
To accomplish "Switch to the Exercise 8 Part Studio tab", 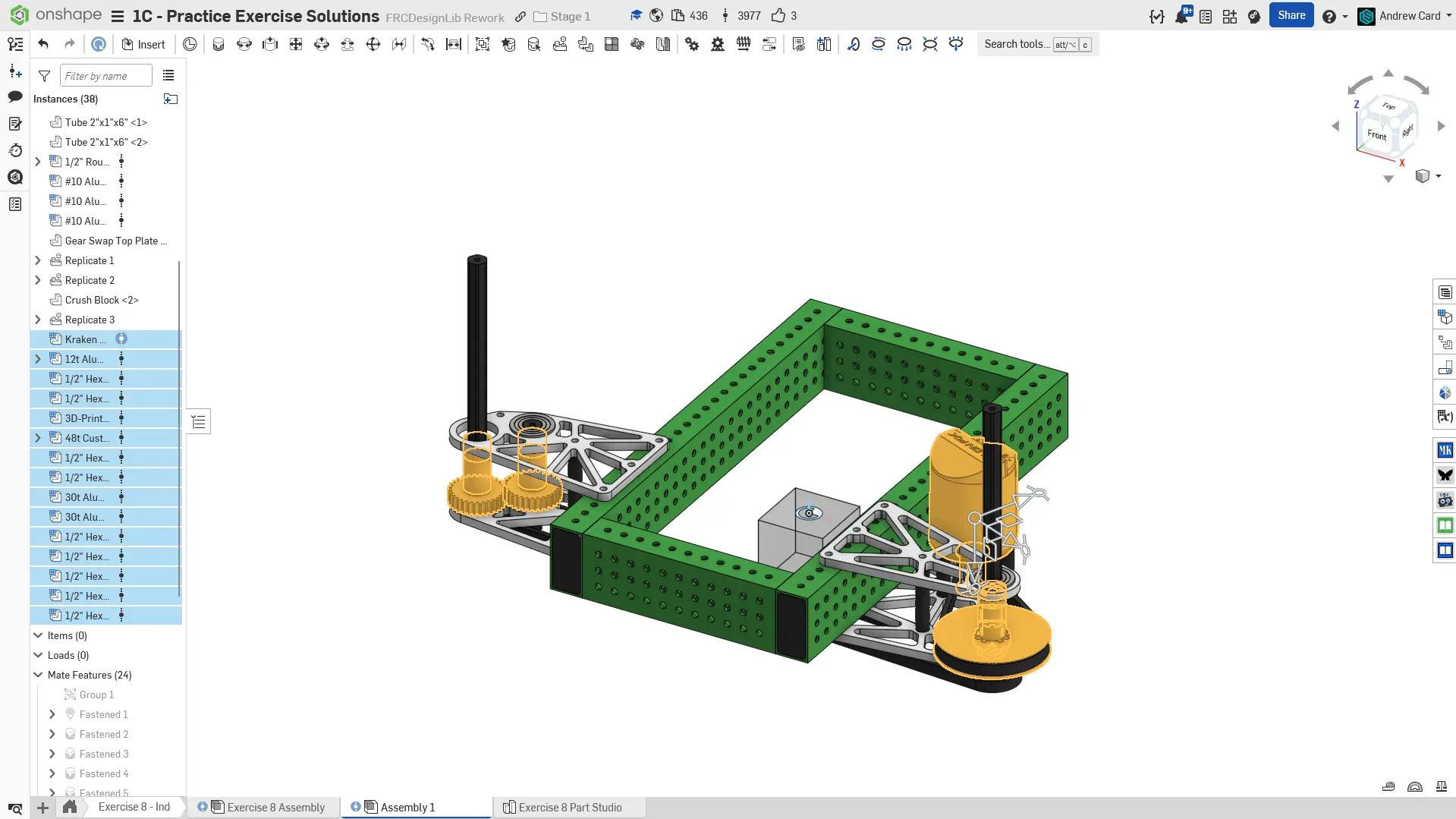I will pyautogui.click(x=569, y=807).
